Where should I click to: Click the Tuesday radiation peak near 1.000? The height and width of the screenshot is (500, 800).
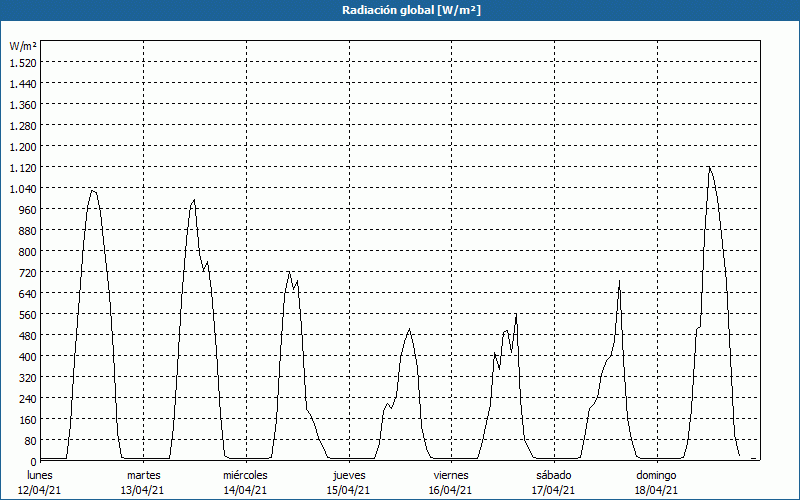pyautogui.click(x=194, y=200)
